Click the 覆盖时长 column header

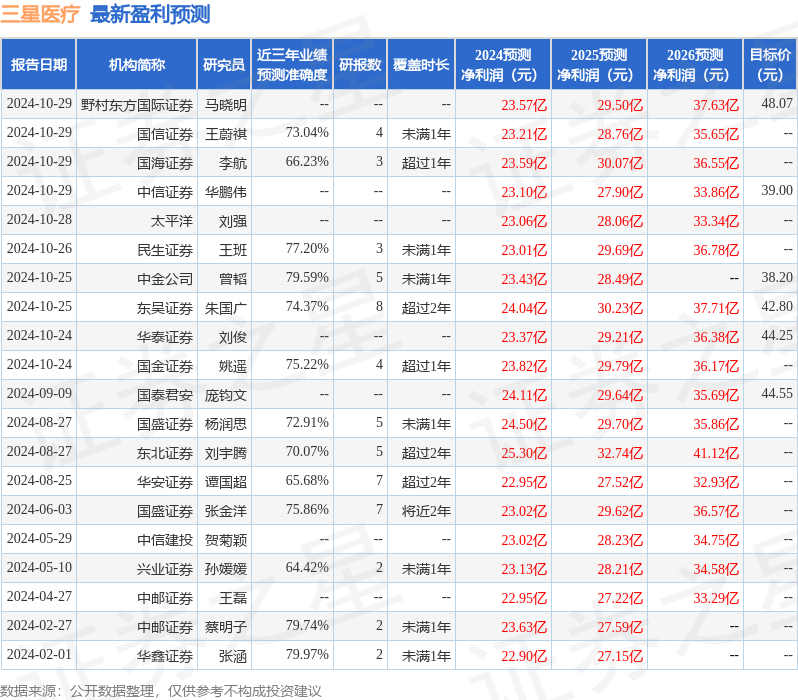pos(421,65)
